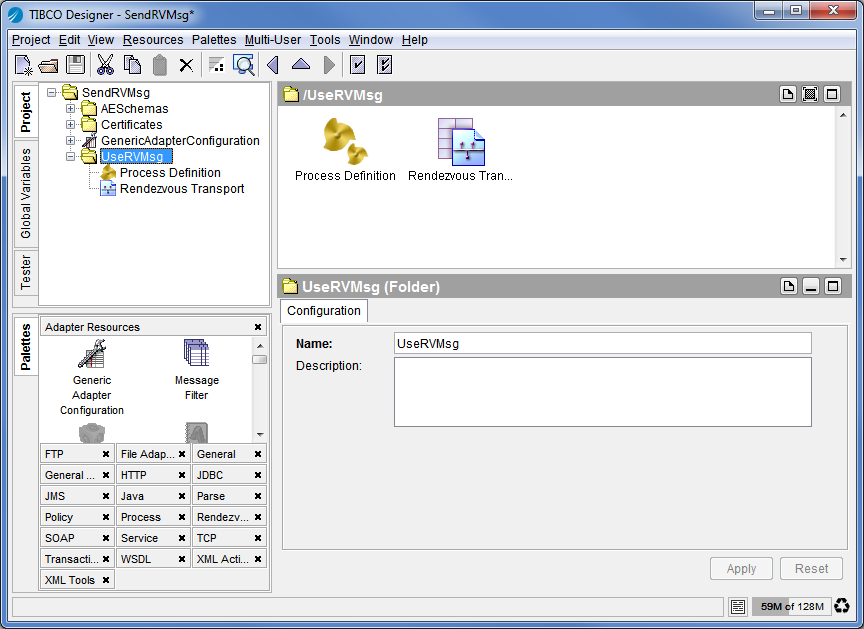
Task: Expand the AESchemas folder node
Action: (x=71, y=109)
